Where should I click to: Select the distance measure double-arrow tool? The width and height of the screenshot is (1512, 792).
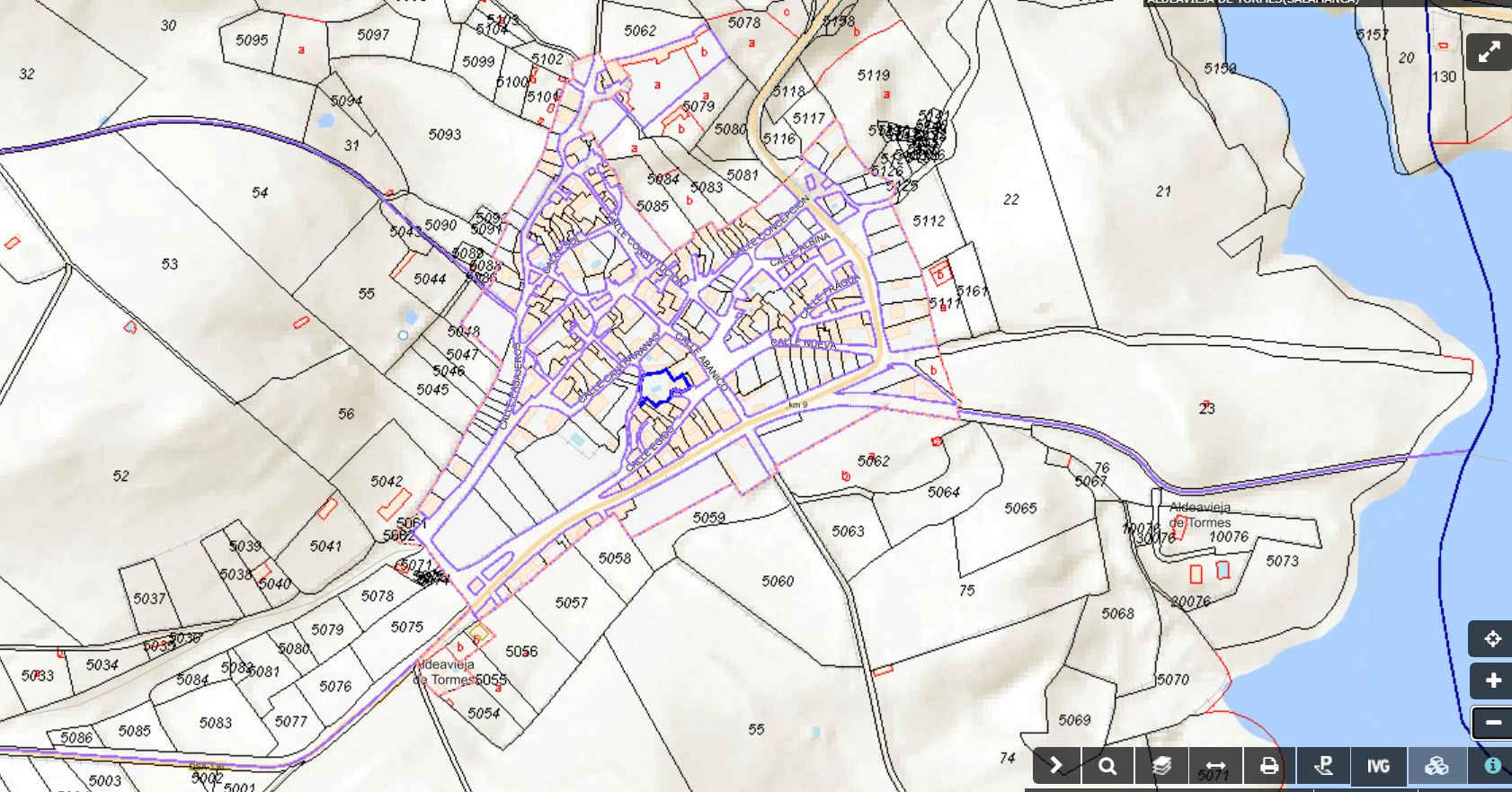[x=1215, y=766]
